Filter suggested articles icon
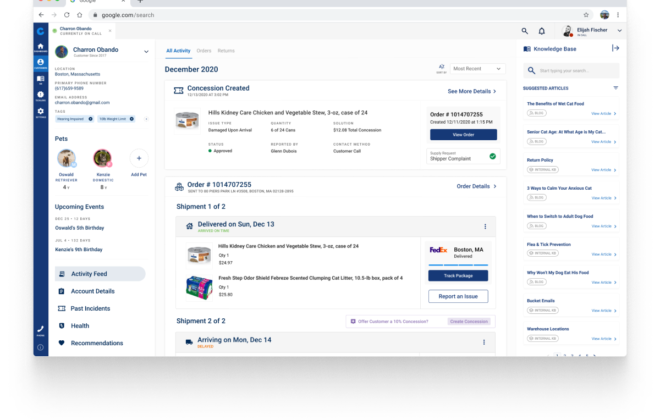660x420 pixels. click(615, 88)
